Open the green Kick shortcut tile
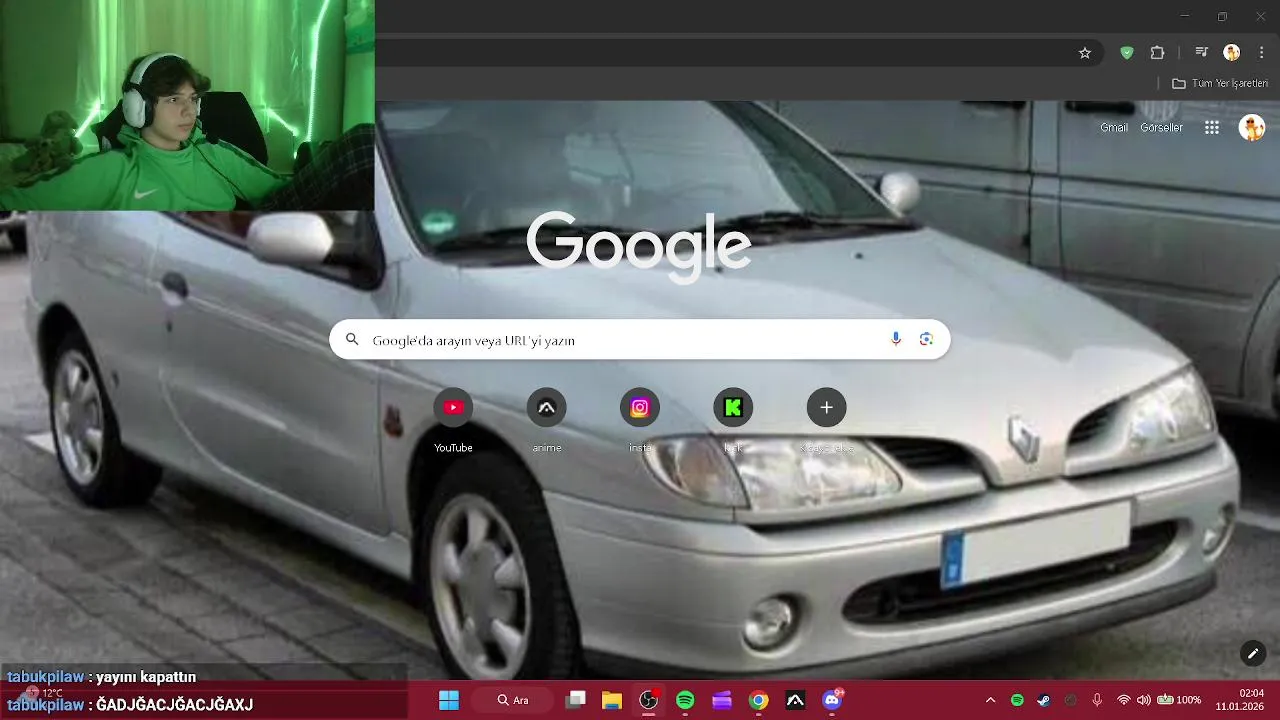This screenshot has height=720, width=1280. (x=733, y=407)
